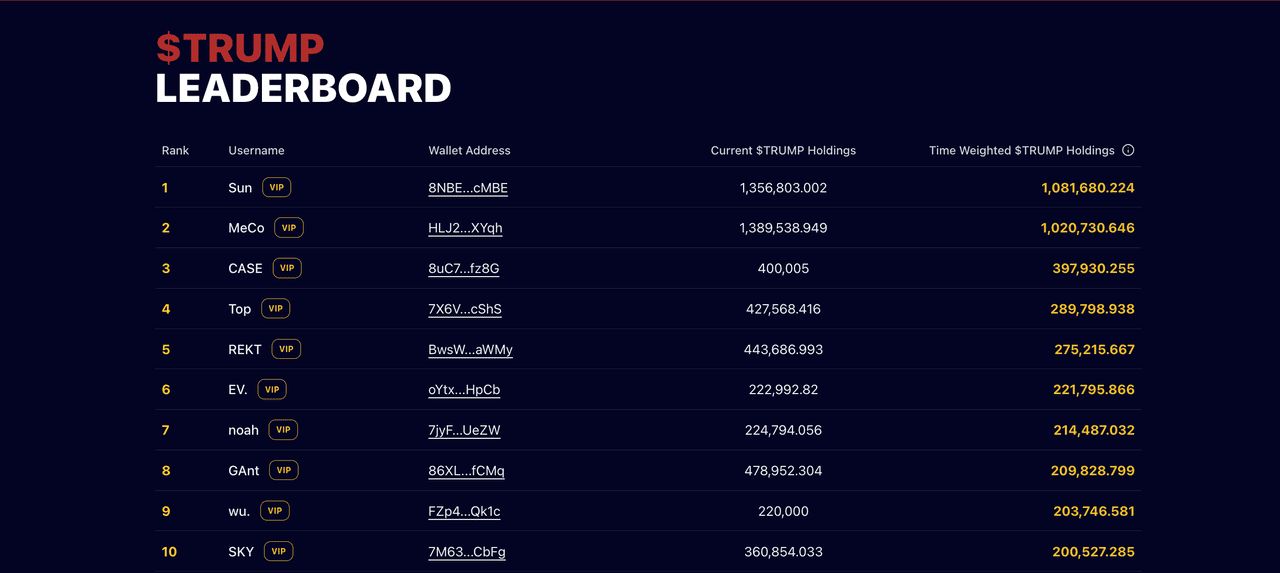
Task: Follow the 7X6V...cShS wallet address link
Action: 465,309
